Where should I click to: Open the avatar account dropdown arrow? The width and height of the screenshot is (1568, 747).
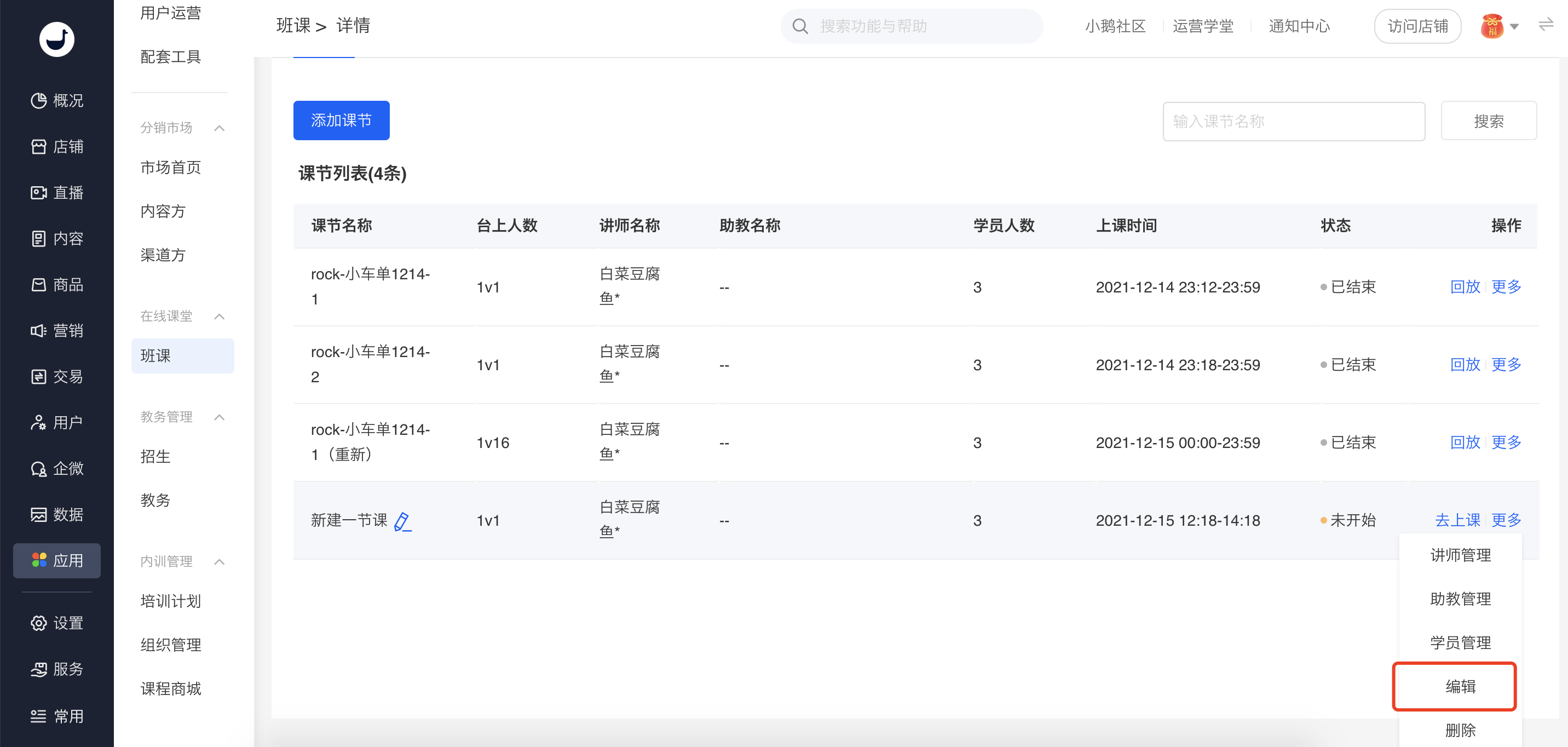point(1514,26)
